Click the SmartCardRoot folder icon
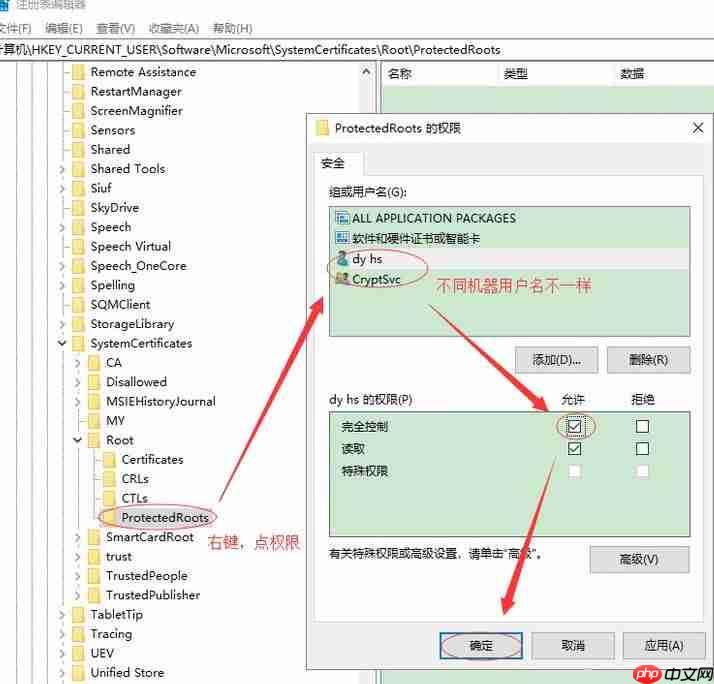The image size is (714, 684). tap(94, 537)
